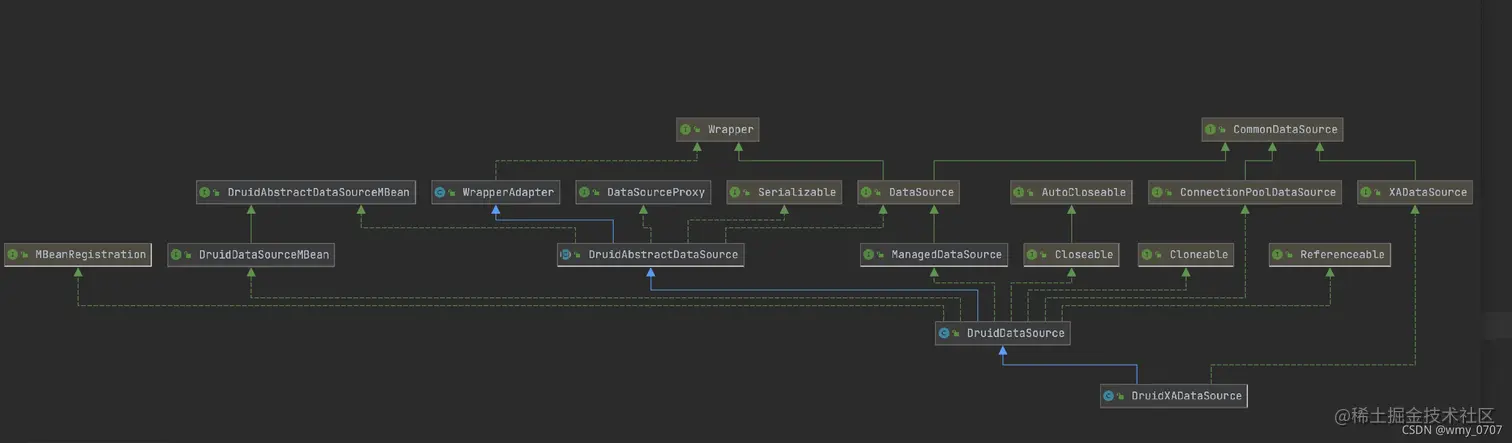
Task: Select the DruidAbstractDataSourceMBean label
Action: click(318, 192)
